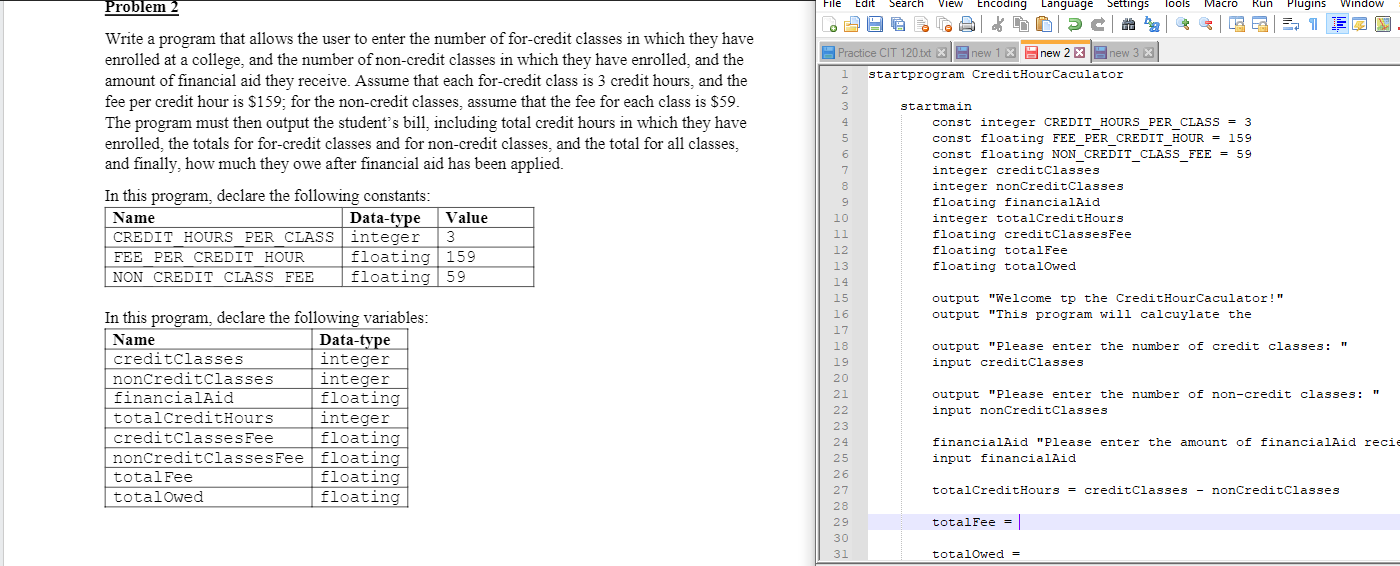Click the 'input nonCreditClasses' line
The height and width of the screenshot is (566, 1400).
coord(1020,410)
